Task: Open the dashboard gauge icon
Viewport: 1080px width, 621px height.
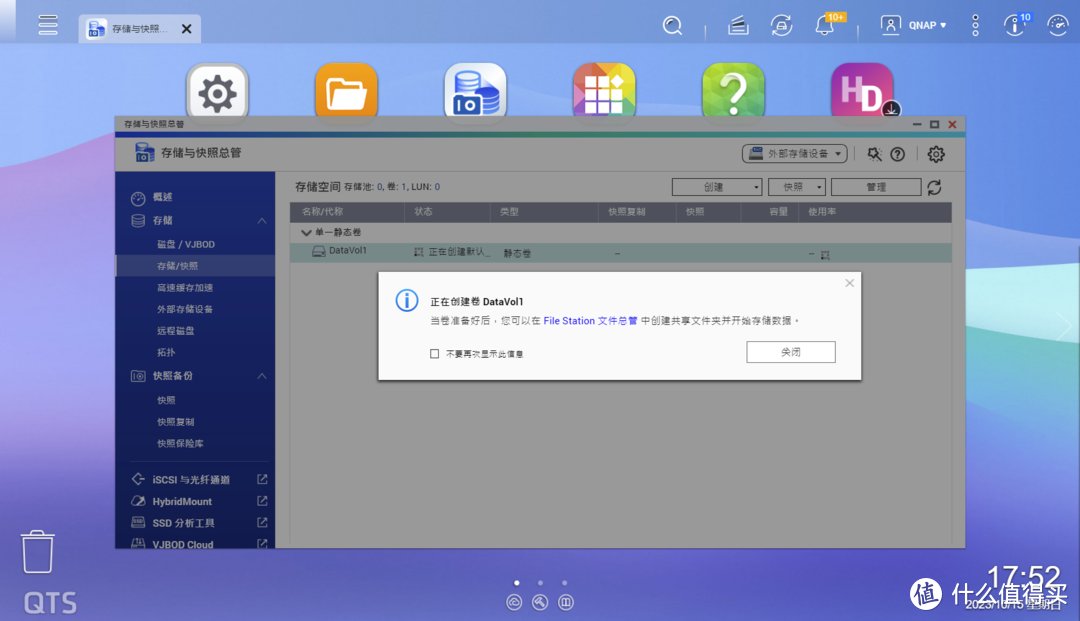Action: [1057, 25]
